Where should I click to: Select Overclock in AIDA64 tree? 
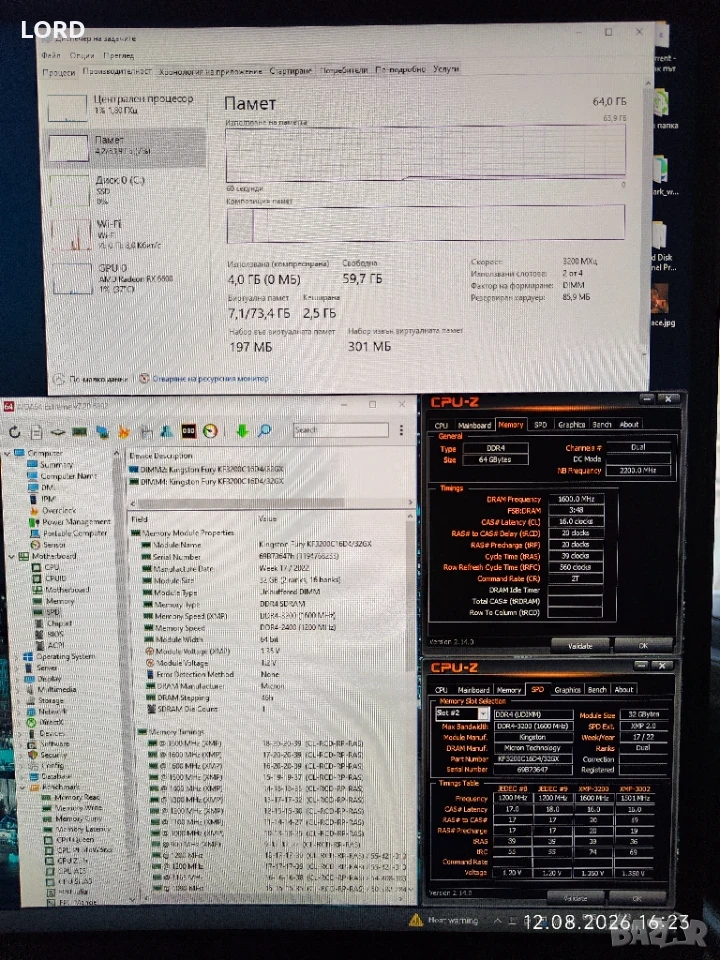pyautogui.click(x=59, y=510)
